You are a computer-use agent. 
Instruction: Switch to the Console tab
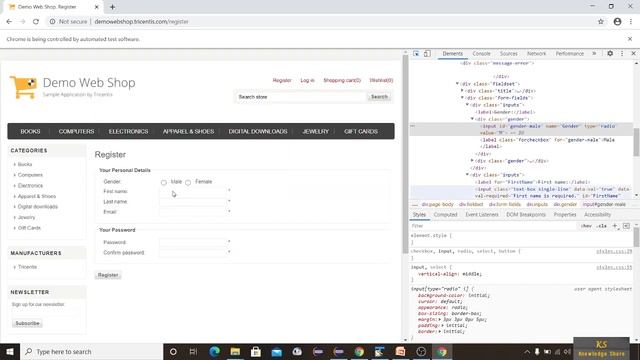481,53
